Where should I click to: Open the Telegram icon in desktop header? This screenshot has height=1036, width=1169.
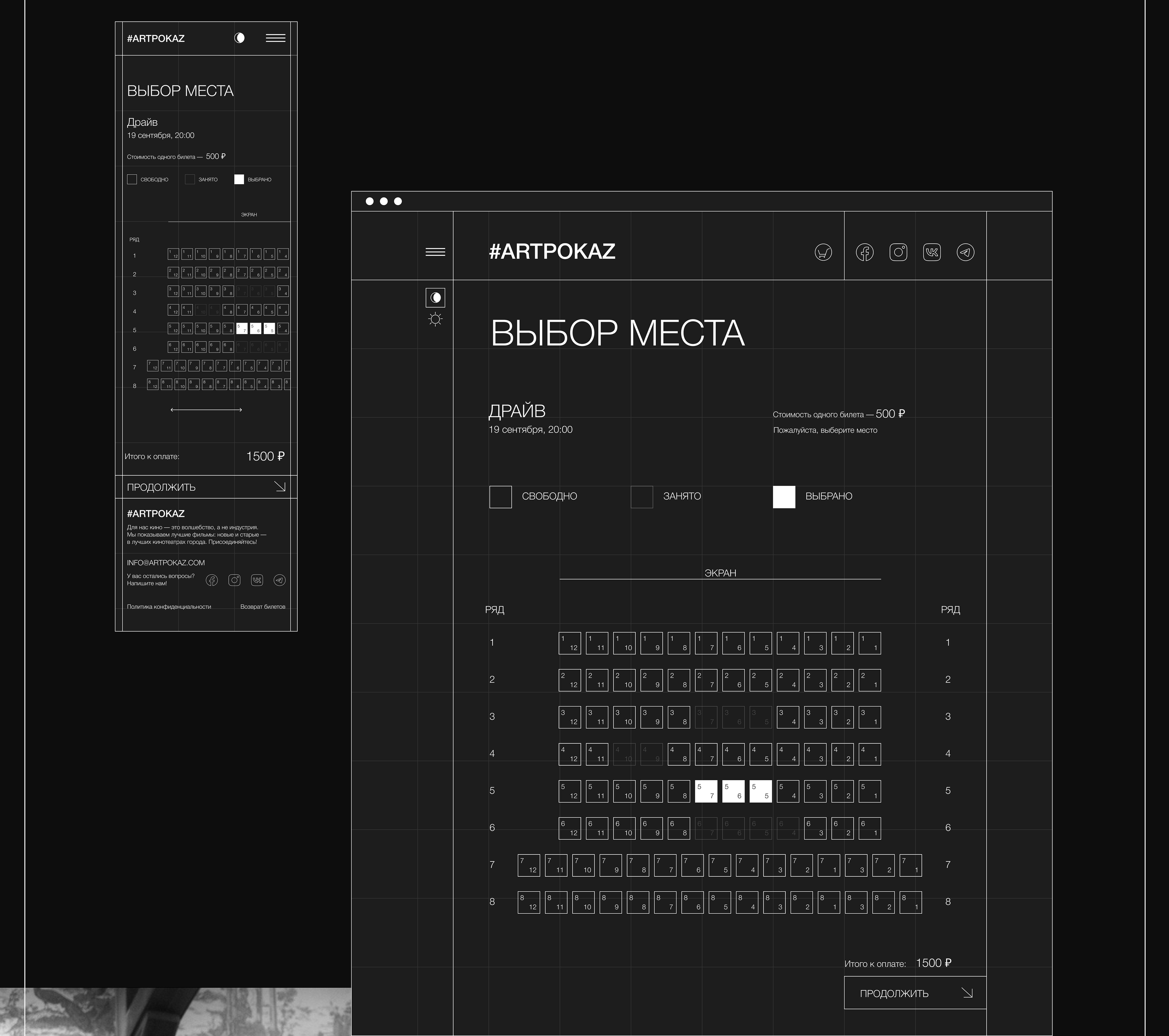click(x=966, y=252)
